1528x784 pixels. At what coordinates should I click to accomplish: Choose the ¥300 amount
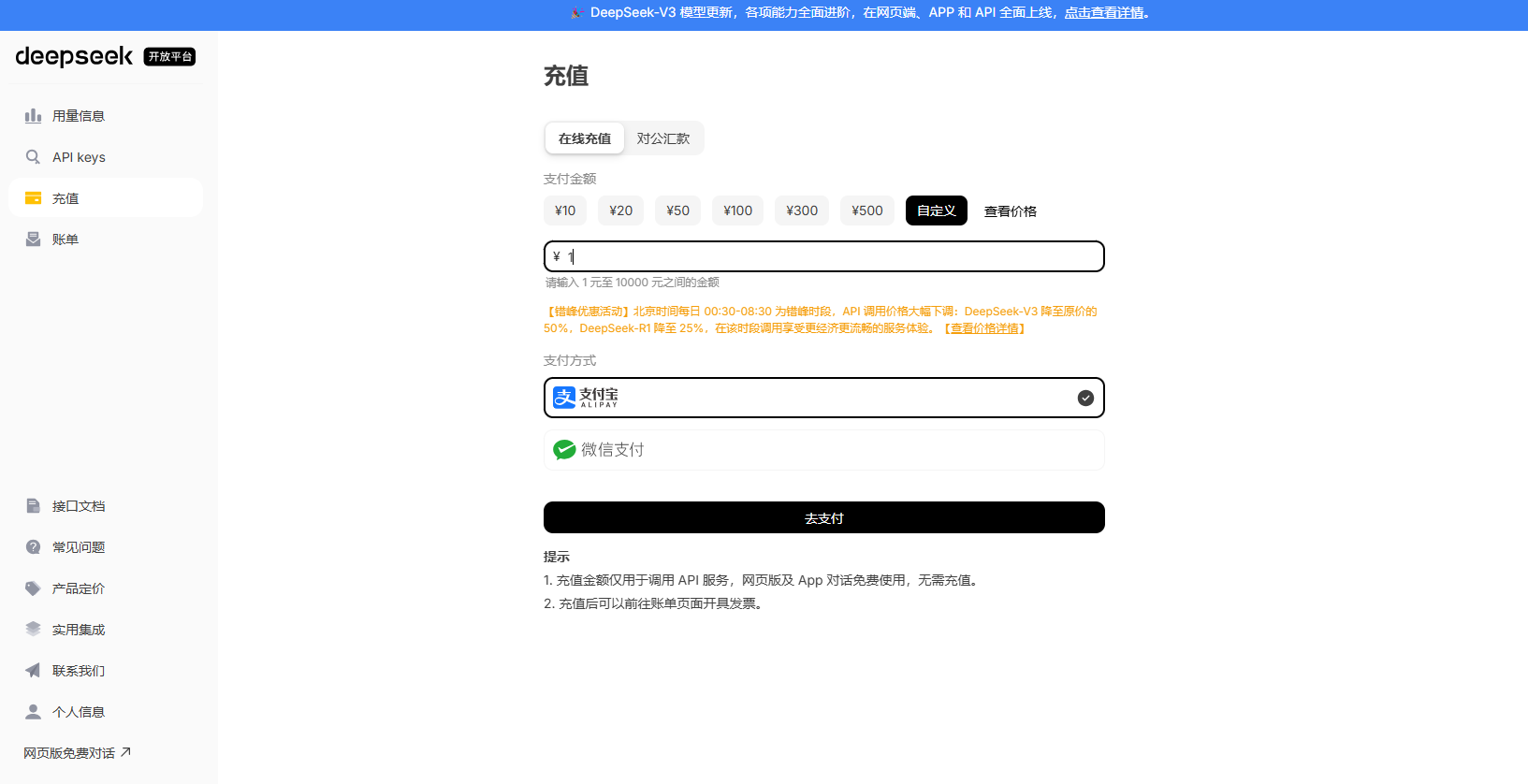802,211
